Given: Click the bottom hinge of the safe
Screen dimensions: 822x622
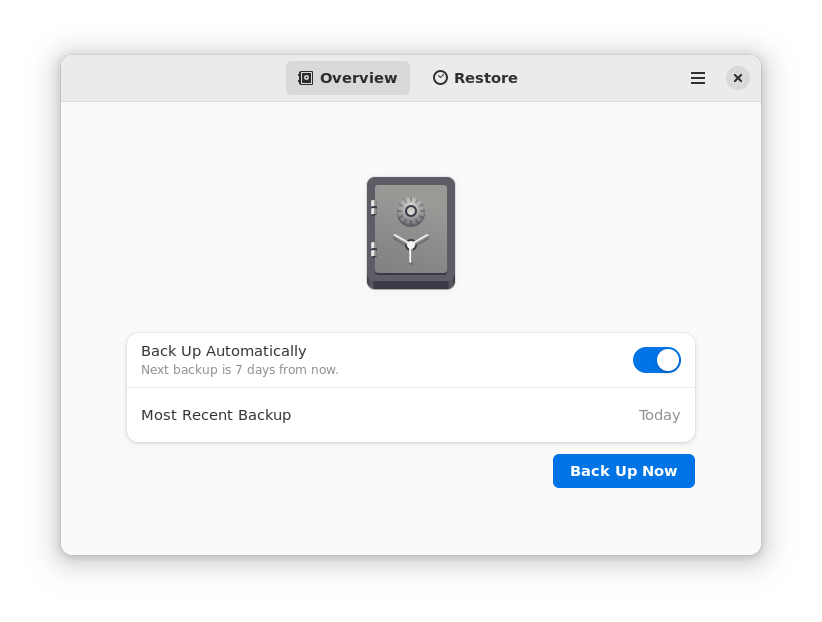Looking at the screenshot, I should pyautogui.click(x=373, y=249).
